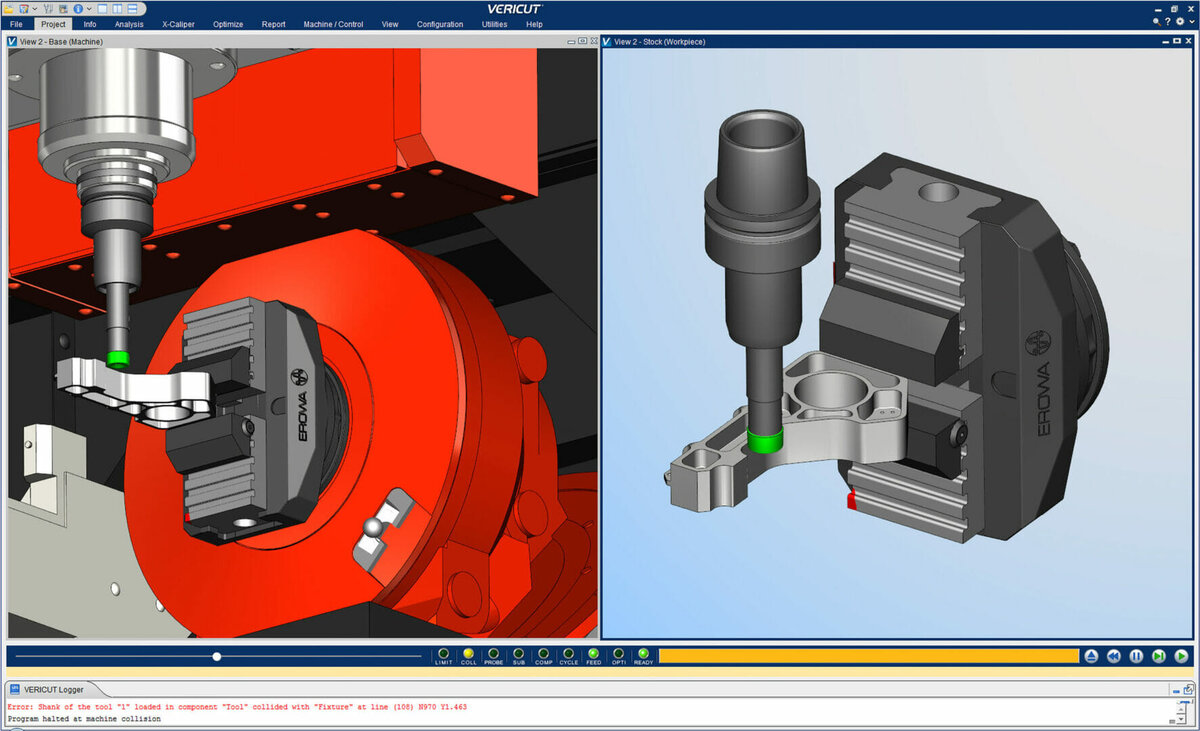Close the Stock (Workpiece) view panel

point(1188,41)
